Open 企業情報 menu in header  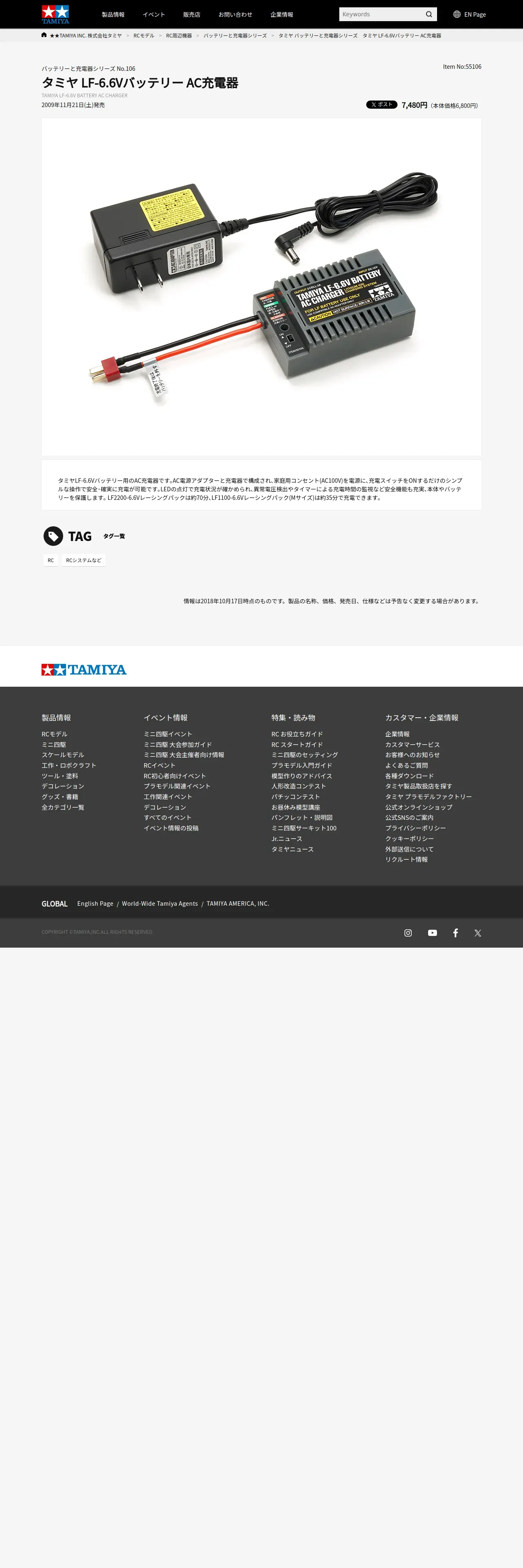click(x=282, y=15)
